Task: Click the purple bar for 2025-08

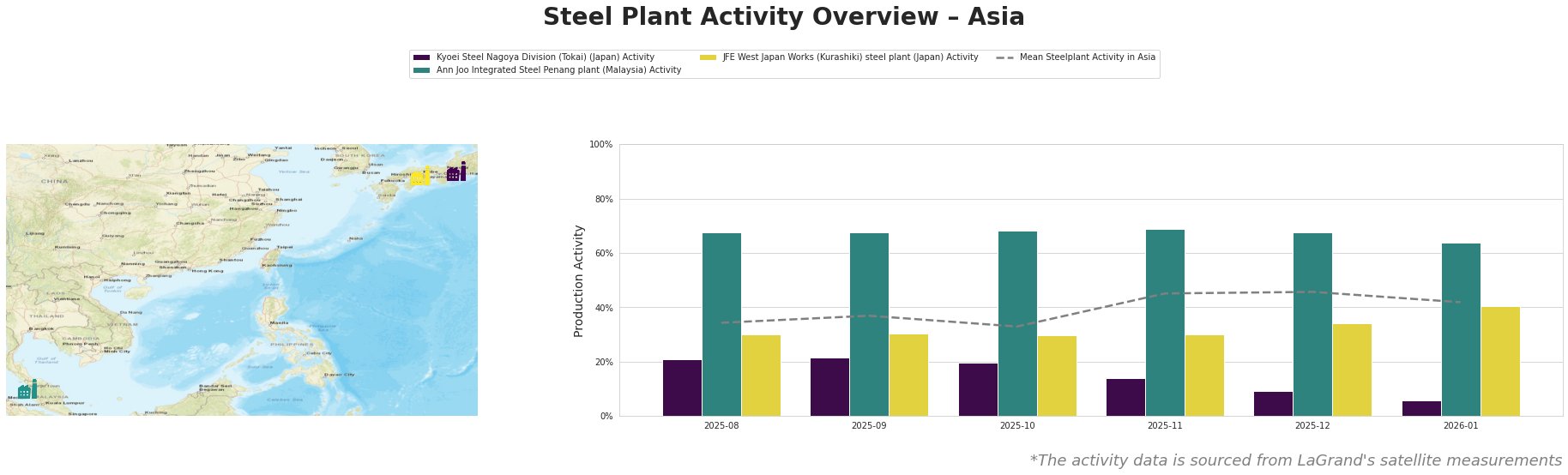Action: [682, 388]
